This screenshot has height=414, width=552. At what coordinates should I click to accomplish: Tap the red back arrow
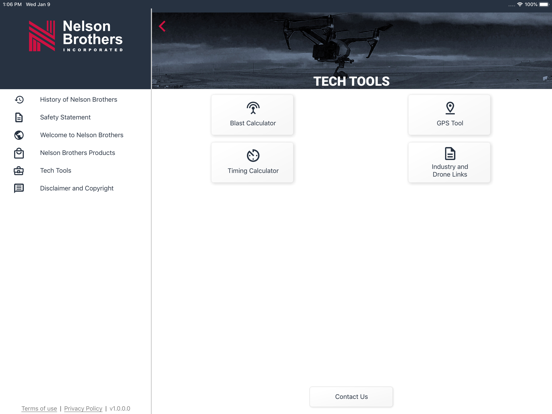point(162,26)
